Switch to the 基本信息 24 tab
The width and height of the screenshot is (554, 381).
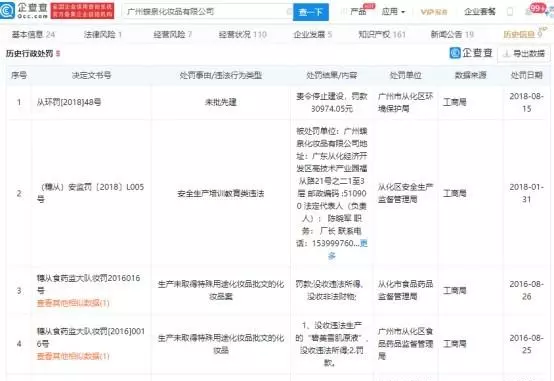tap(34, 34)
